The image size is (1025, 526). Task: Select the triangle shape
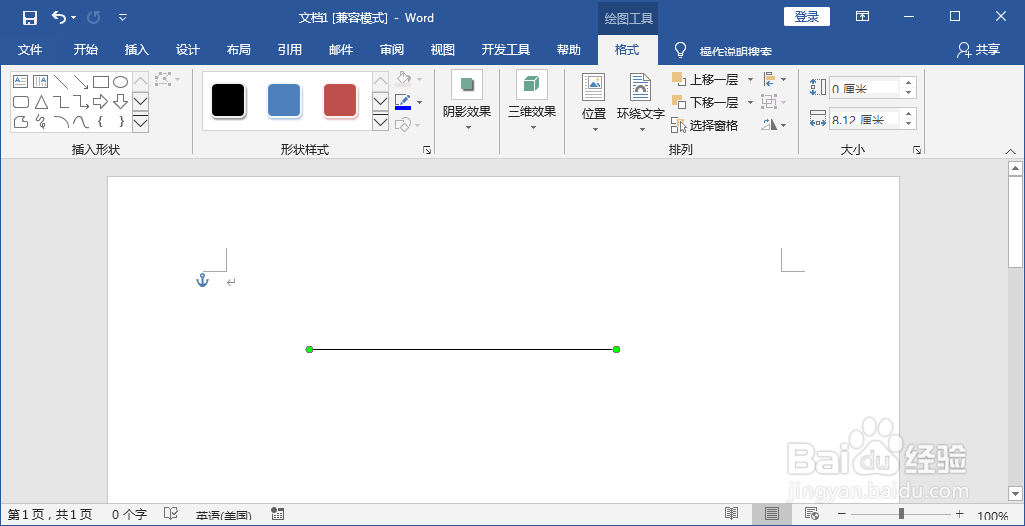pos(41,102)
